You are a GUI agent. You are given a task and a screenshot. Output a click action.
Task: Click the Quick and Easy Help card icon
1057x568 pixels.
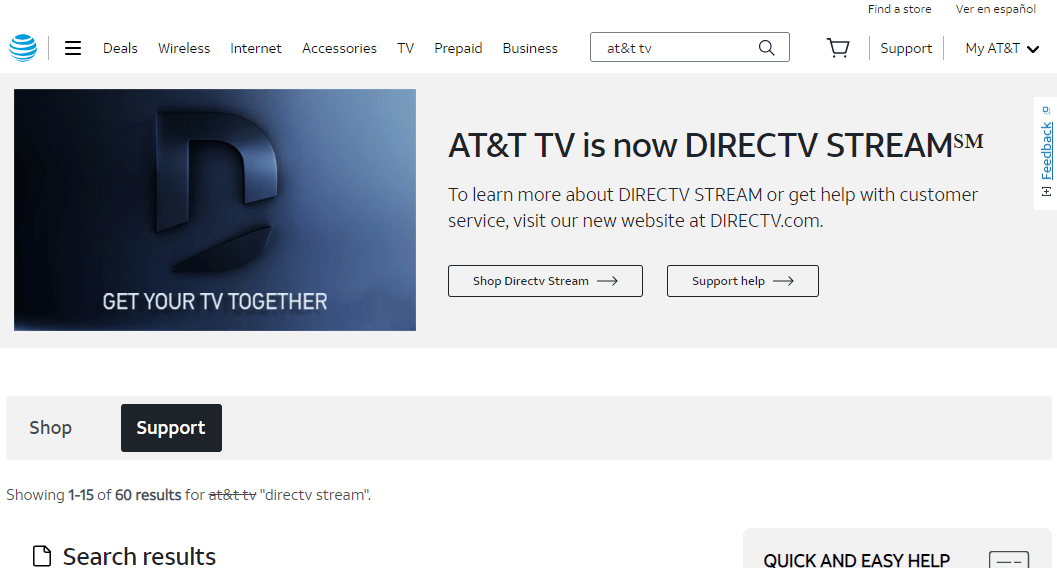tap(1009, 561)
